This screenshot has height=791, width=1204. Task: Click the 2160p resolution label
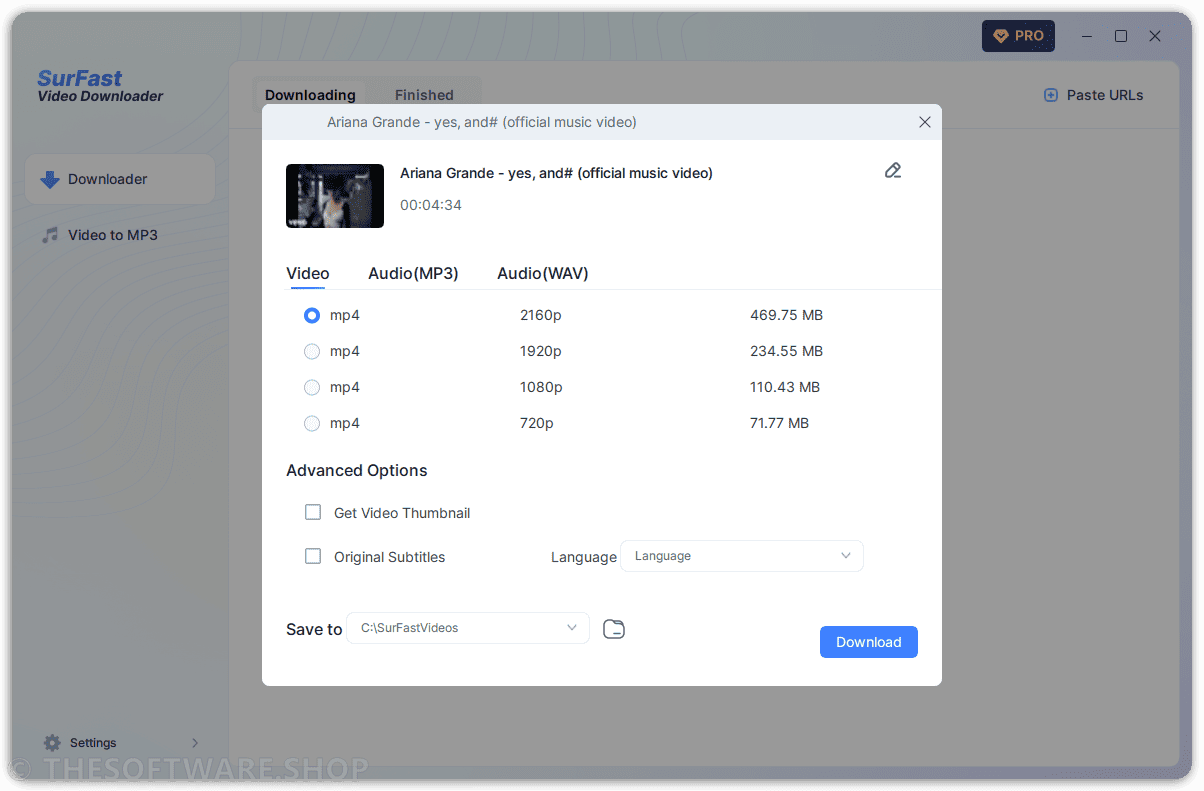tap(541, 315)
